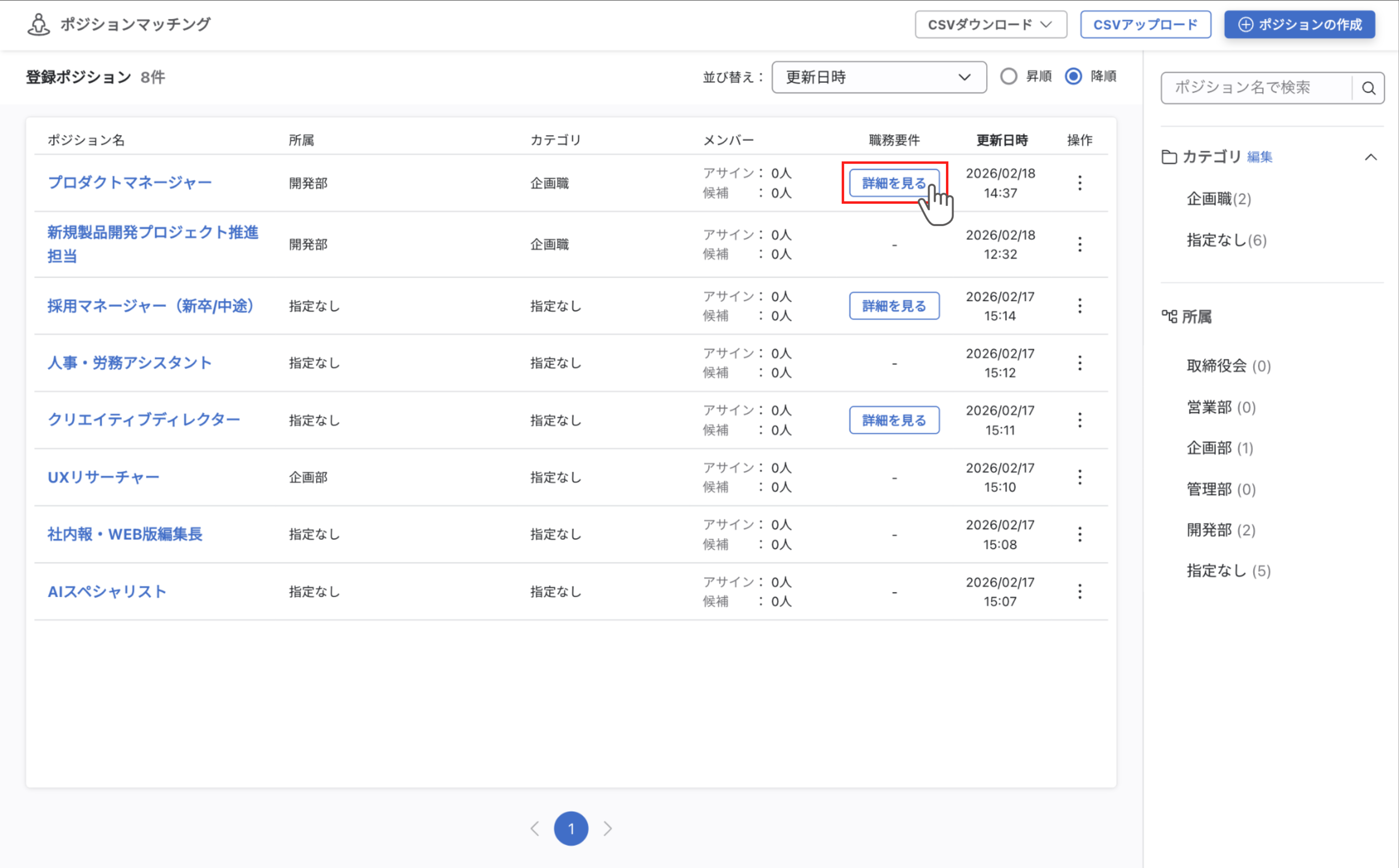Click the previous page arrow
Image resolution: width=1399 pixels, height=868 pixels.
point(535,829)
